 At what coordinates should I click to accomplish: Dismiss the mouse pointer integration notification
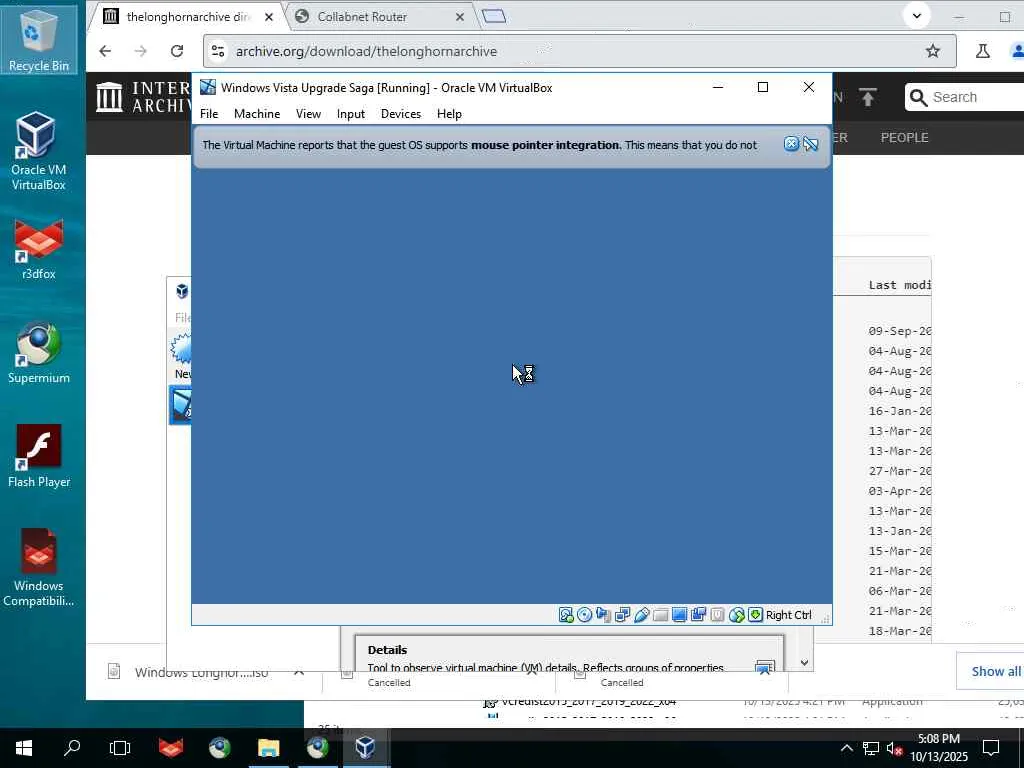791,144
